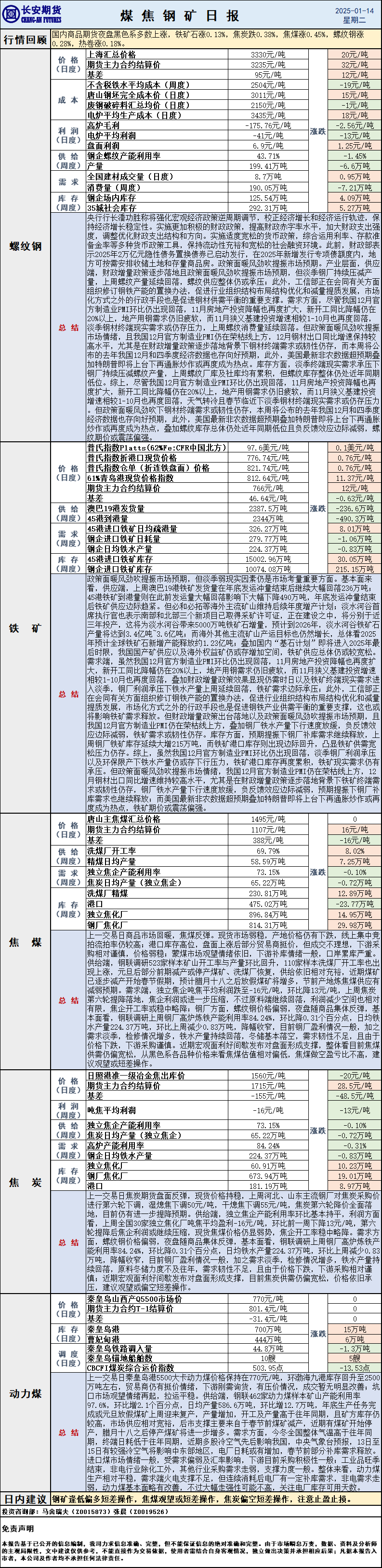The width and height of the screenshot is (382, 1568).
Task: Click CBCFI煤炭综合运价指数 row label
Action: [130, 1368]
